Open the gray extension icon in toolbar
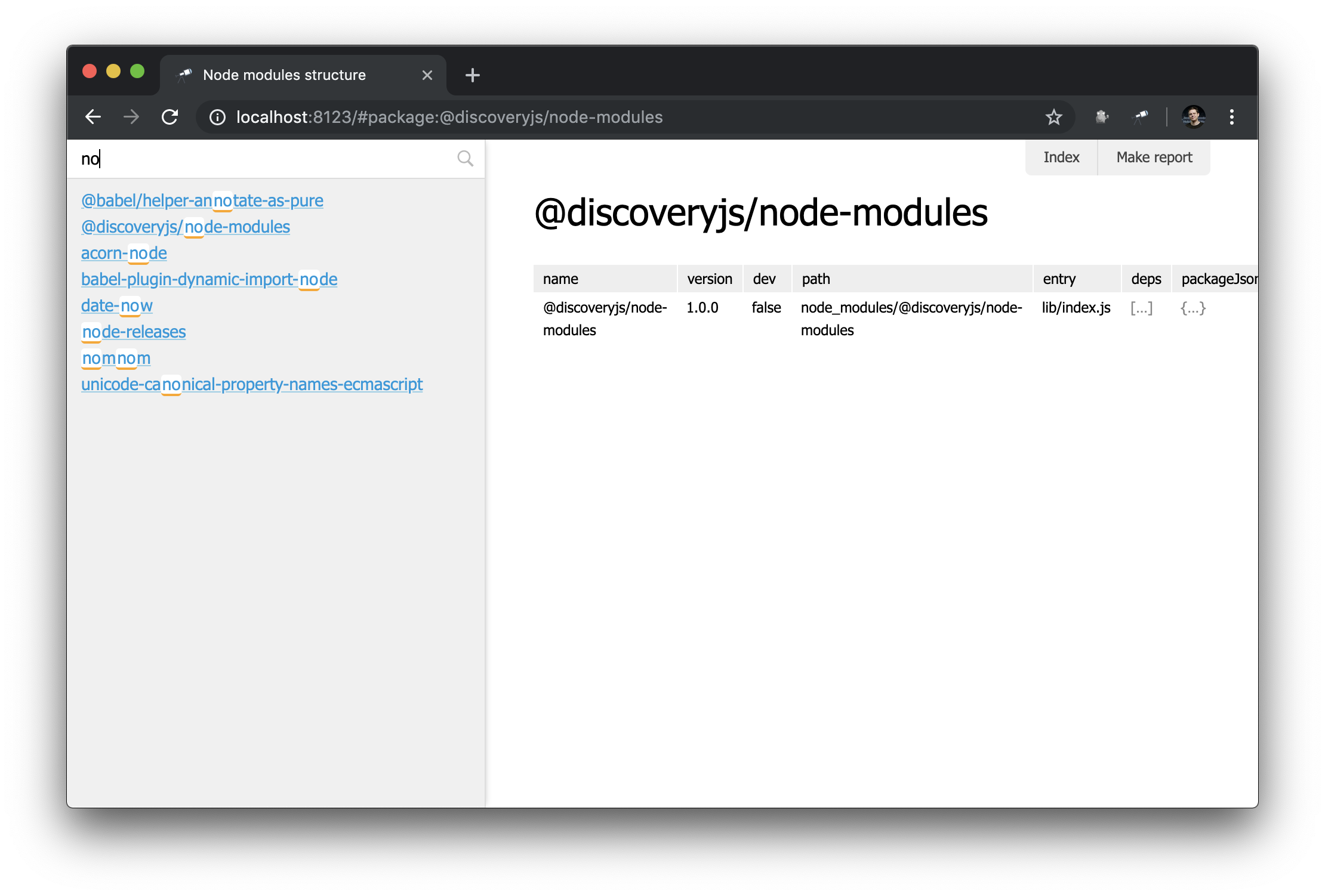Viewport: 1325px width, 896px height. [1102, 117]
